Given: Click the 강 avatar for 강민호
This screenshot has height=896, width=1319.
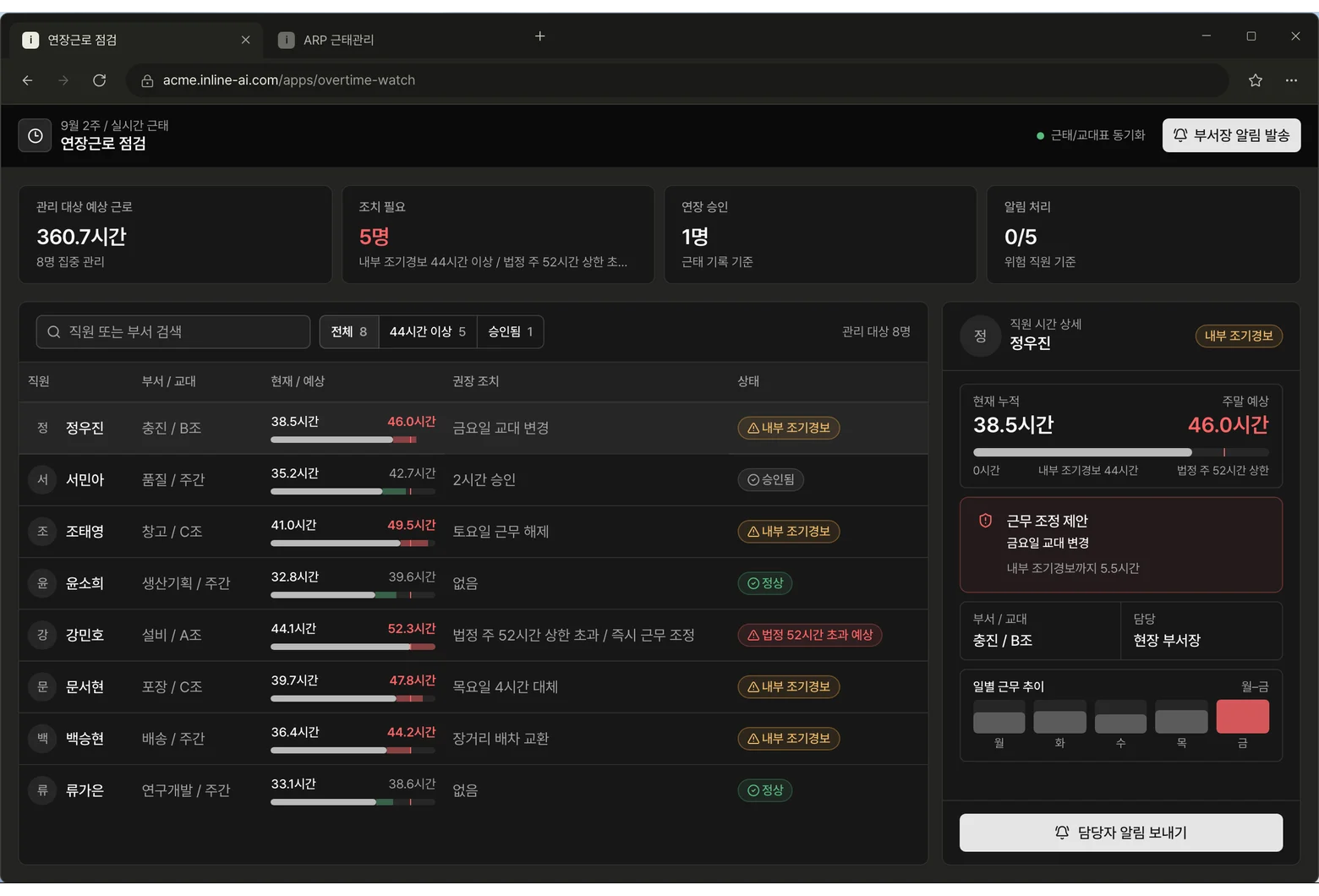Looking at the screenshot, I should click(x=42, y=635).
